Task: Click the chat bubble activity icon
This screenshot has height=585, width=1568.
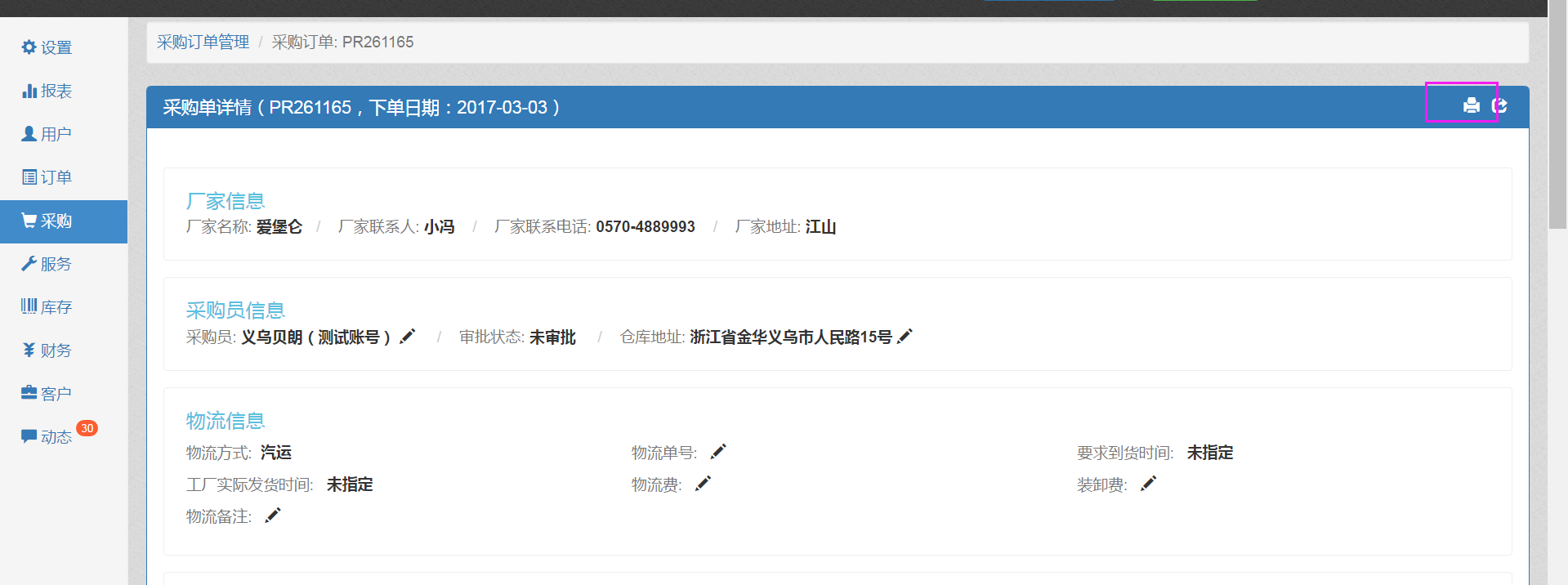Action: pos(29,435)
